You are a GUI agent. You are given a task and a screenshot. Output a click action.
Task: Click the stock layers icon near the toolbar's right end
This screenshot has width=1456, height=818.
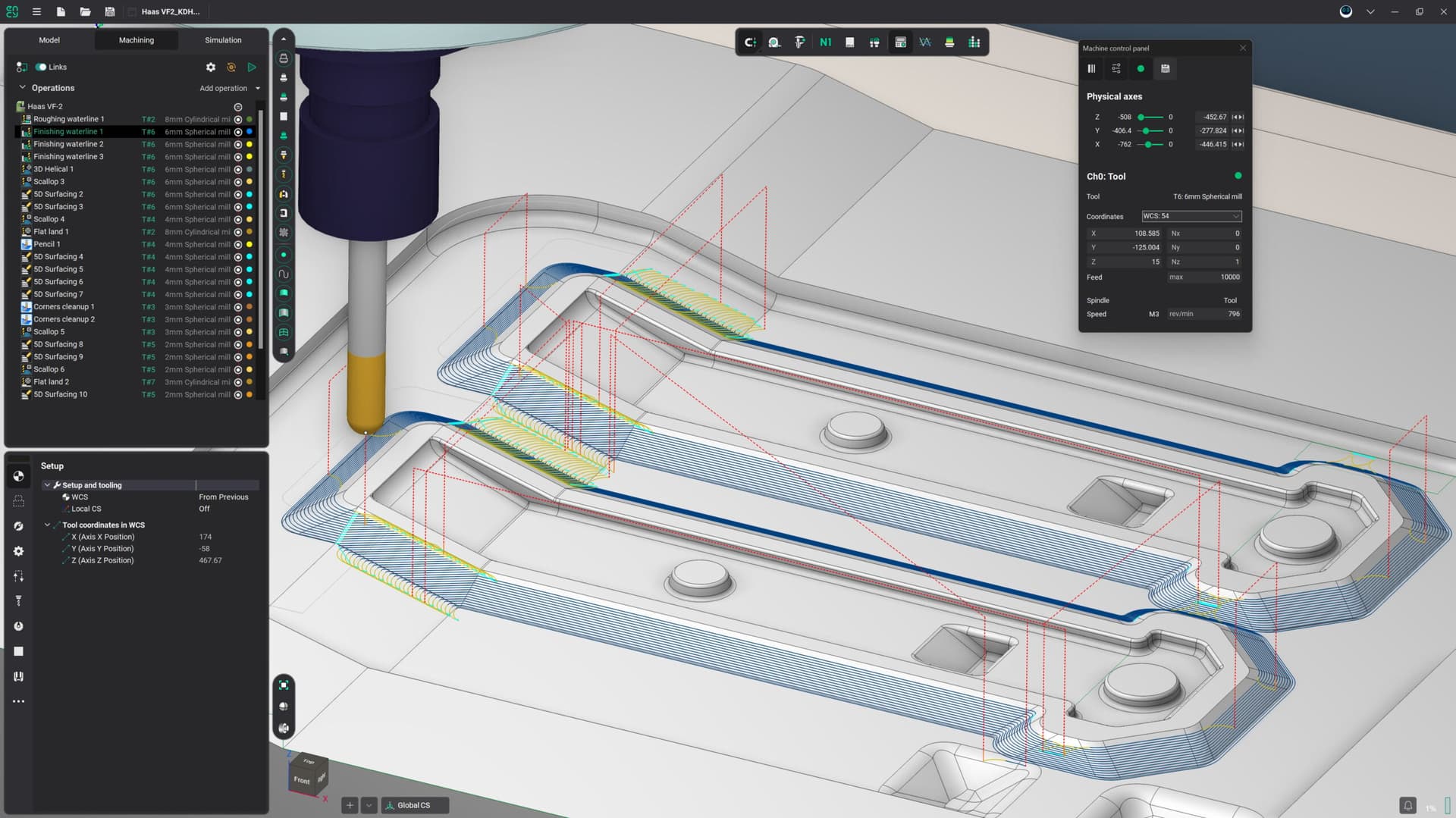coord(950,42)
